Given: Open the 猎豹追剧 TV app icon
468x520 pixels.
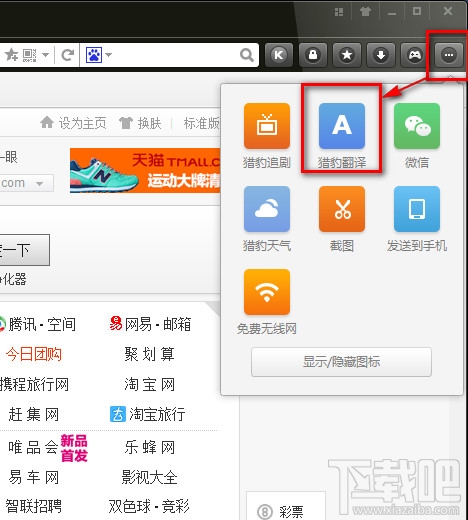Looking at the screenshot, I should pos(267,126).
